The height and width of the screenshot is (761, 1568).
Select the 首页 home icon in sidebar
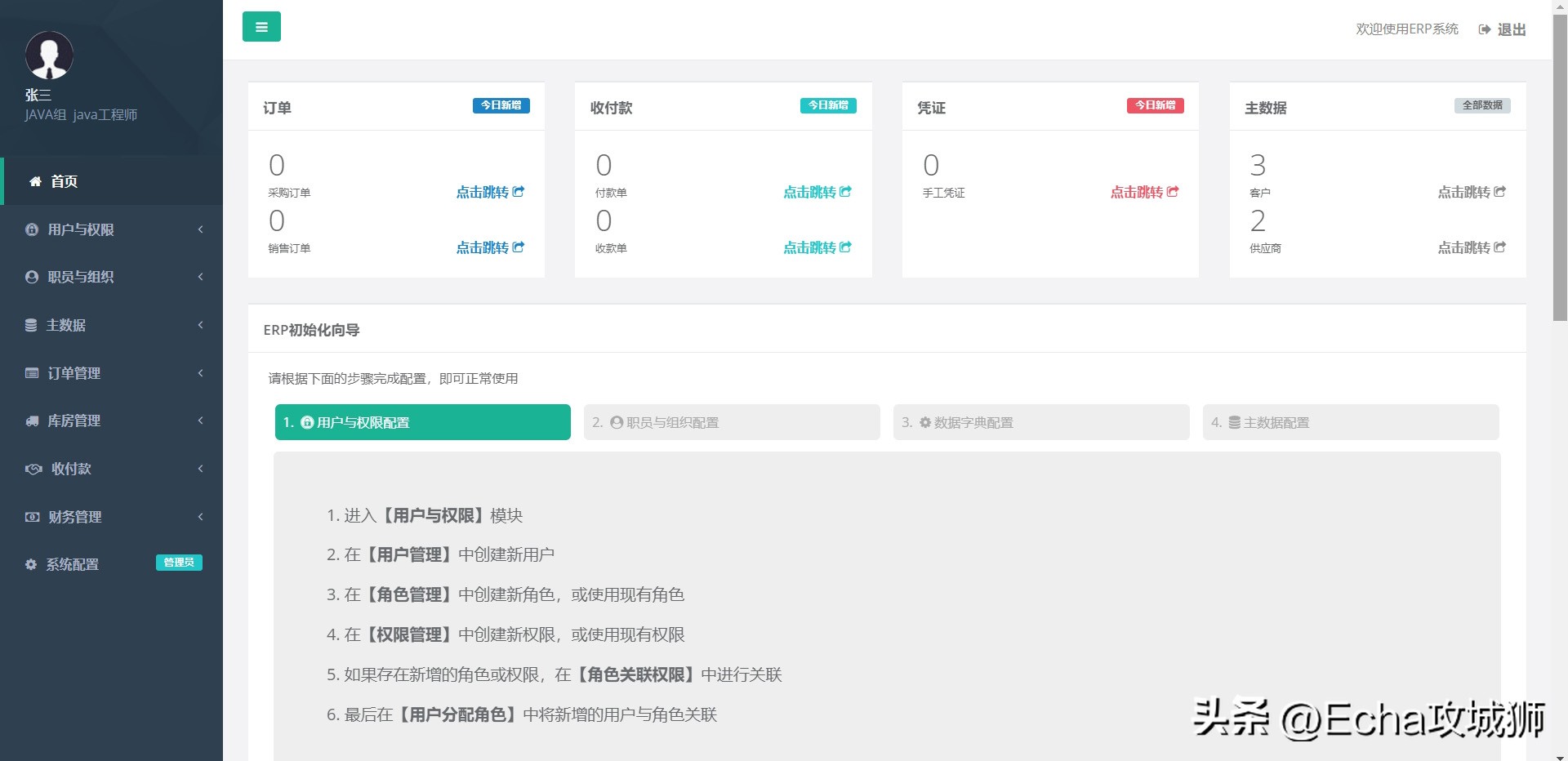pos(34,181)
